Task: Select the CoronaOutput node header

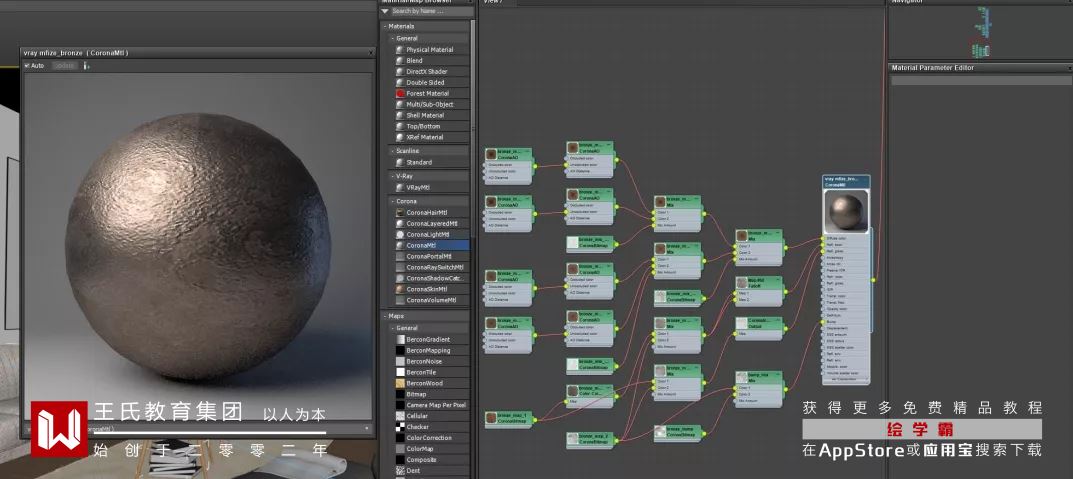Action: tap(758, 323)
